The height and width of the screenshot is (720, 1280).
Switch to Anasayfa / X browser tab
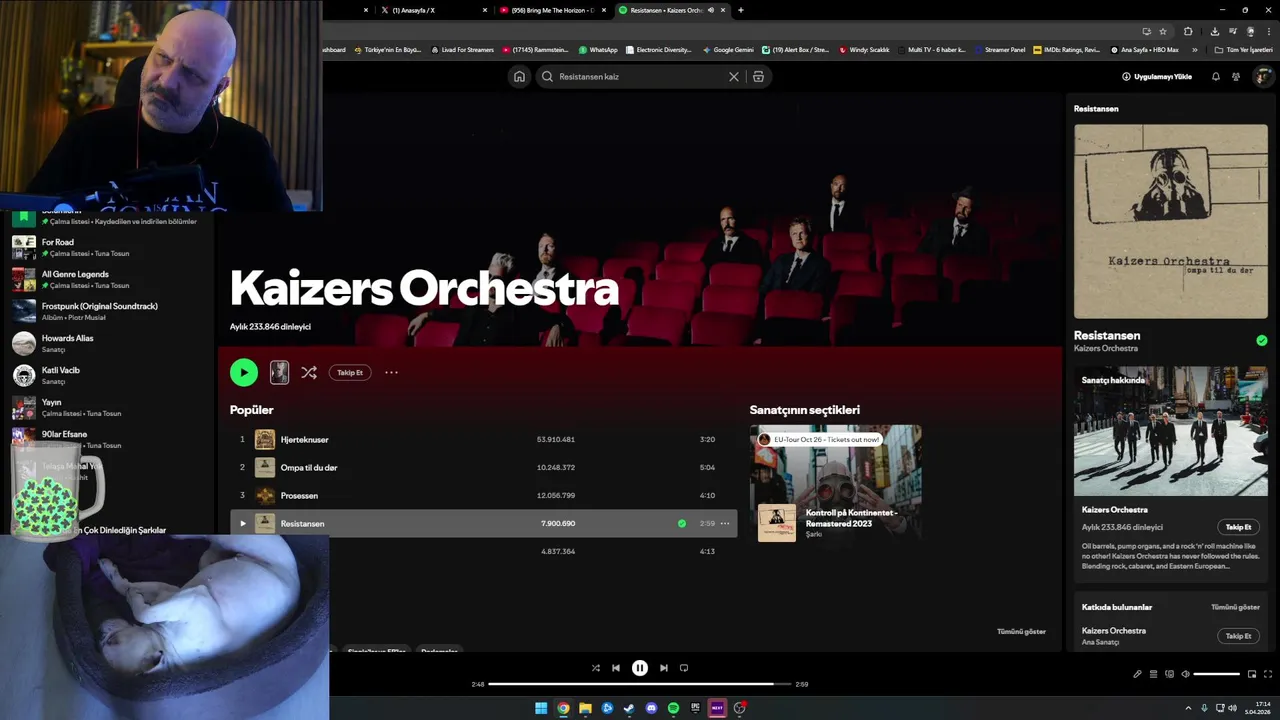click(435, 10)
